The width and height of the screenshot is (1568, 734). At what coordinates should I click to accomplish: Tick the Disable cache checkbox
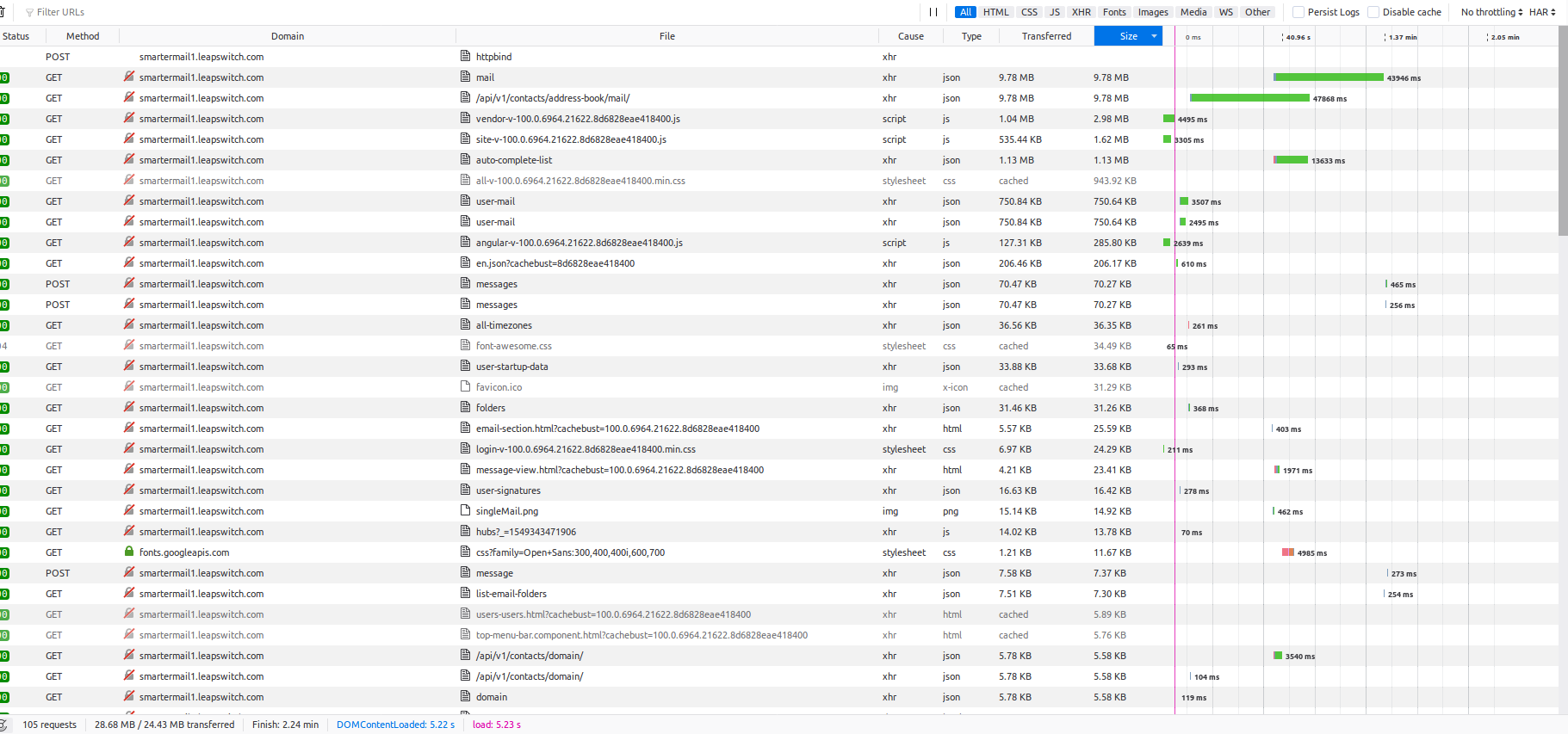pos(1373,12)
